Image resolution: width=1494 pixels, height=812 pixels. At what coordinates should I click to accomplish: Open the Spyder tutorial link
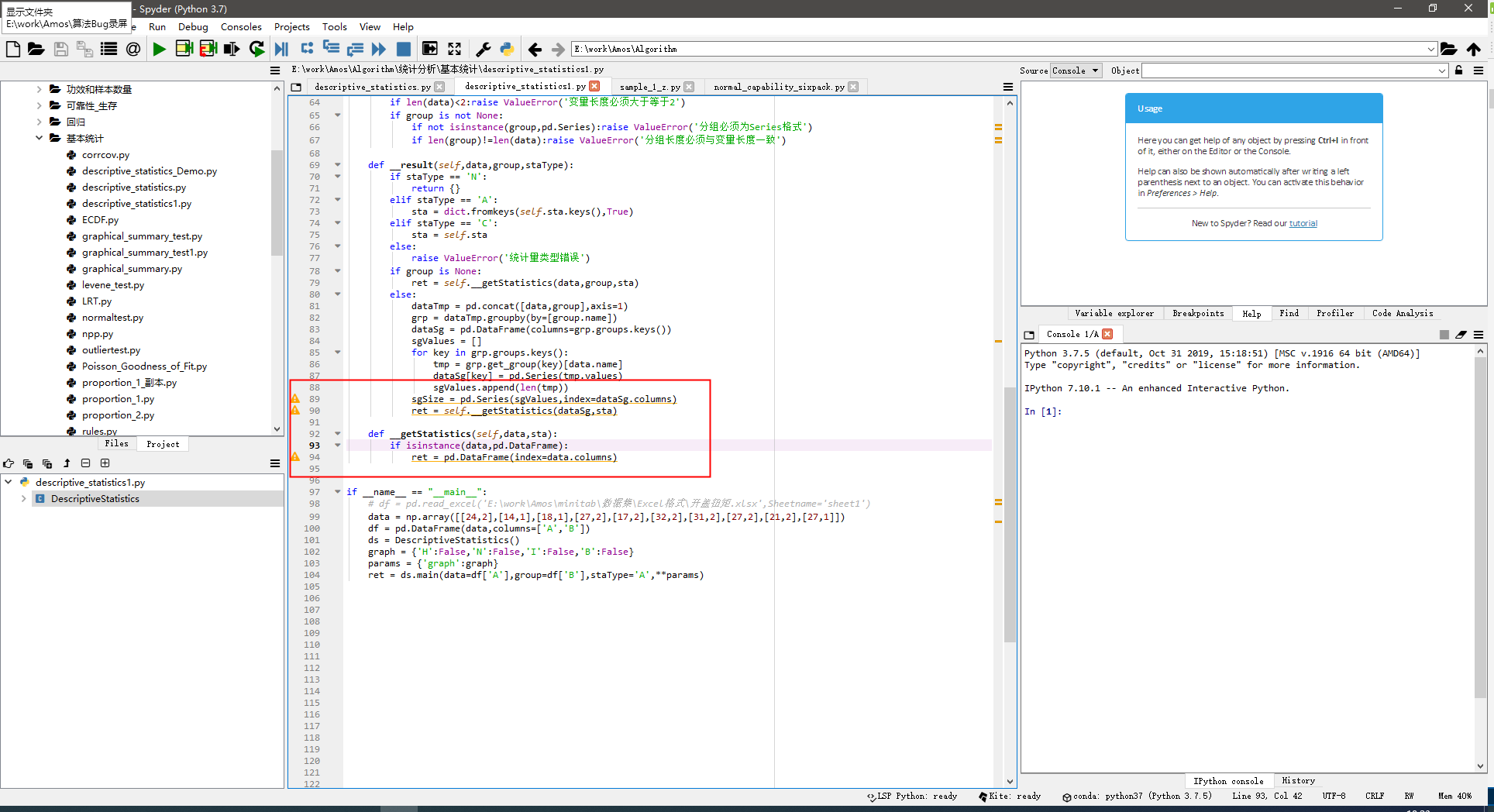pos(1303,223)
